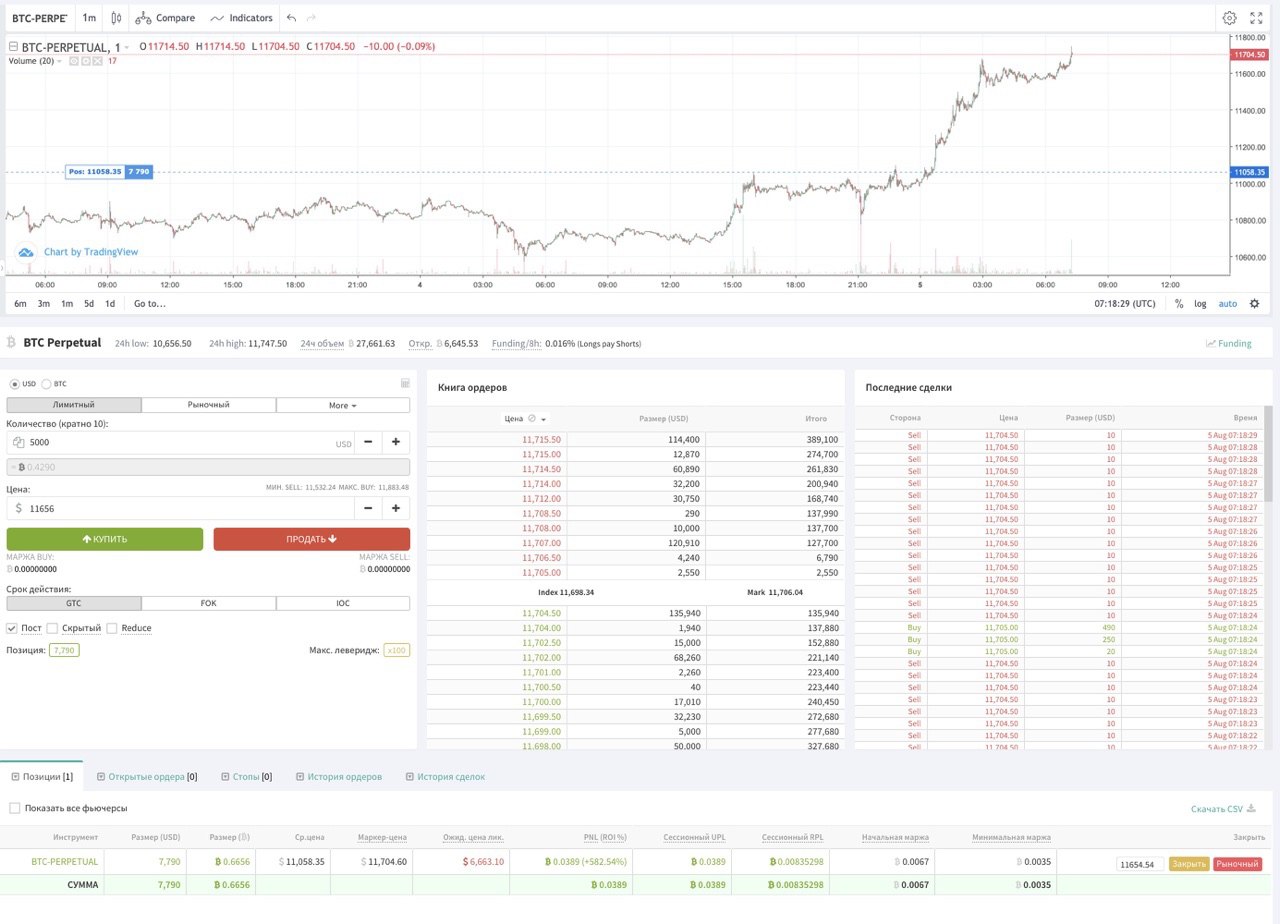Select FOK time in force
1280x924 pixels.
pos(209,604)
